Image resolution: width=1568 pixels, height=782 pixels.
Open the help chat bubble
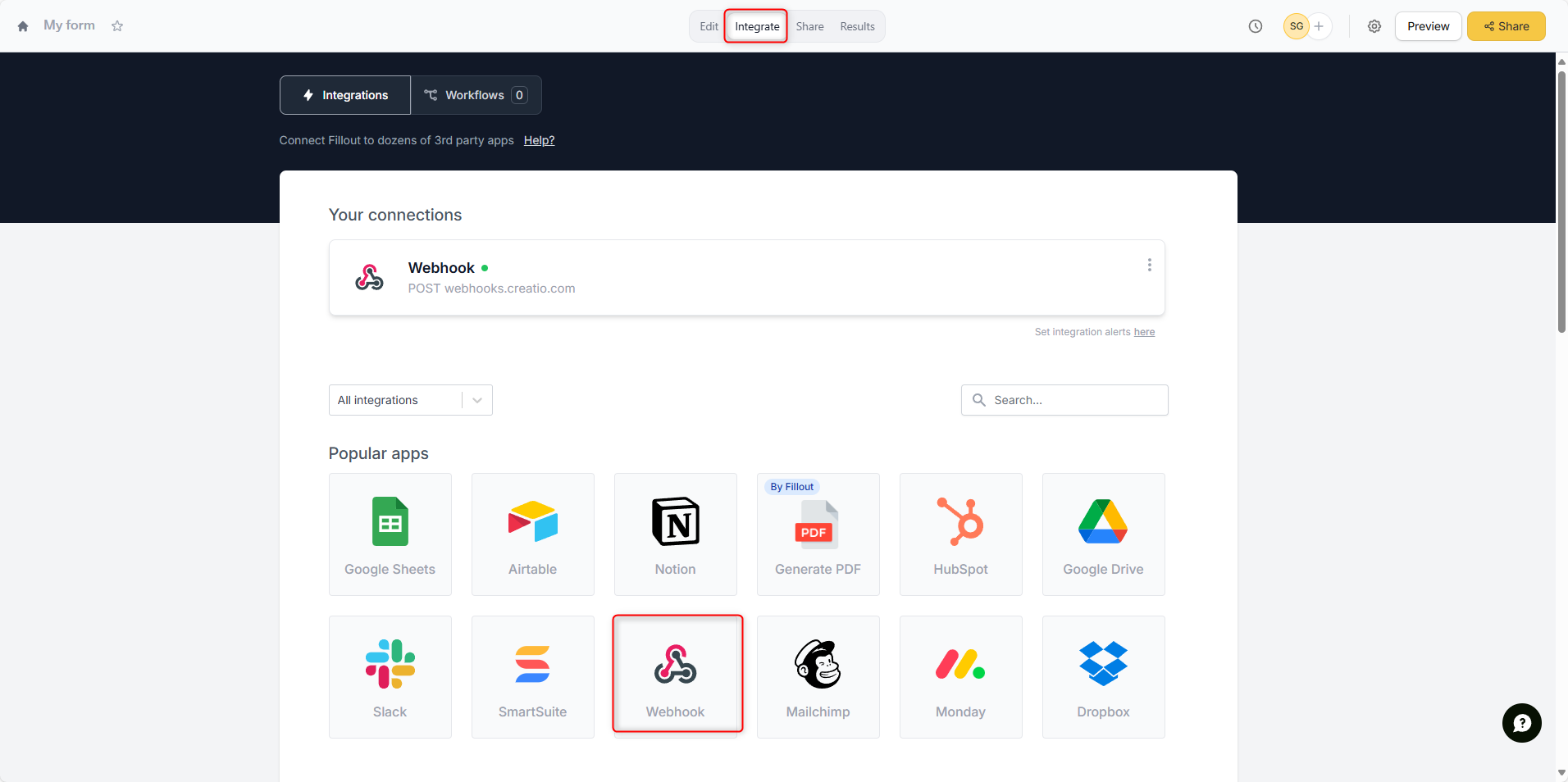pyautogui.click(x=1521, y=723)
